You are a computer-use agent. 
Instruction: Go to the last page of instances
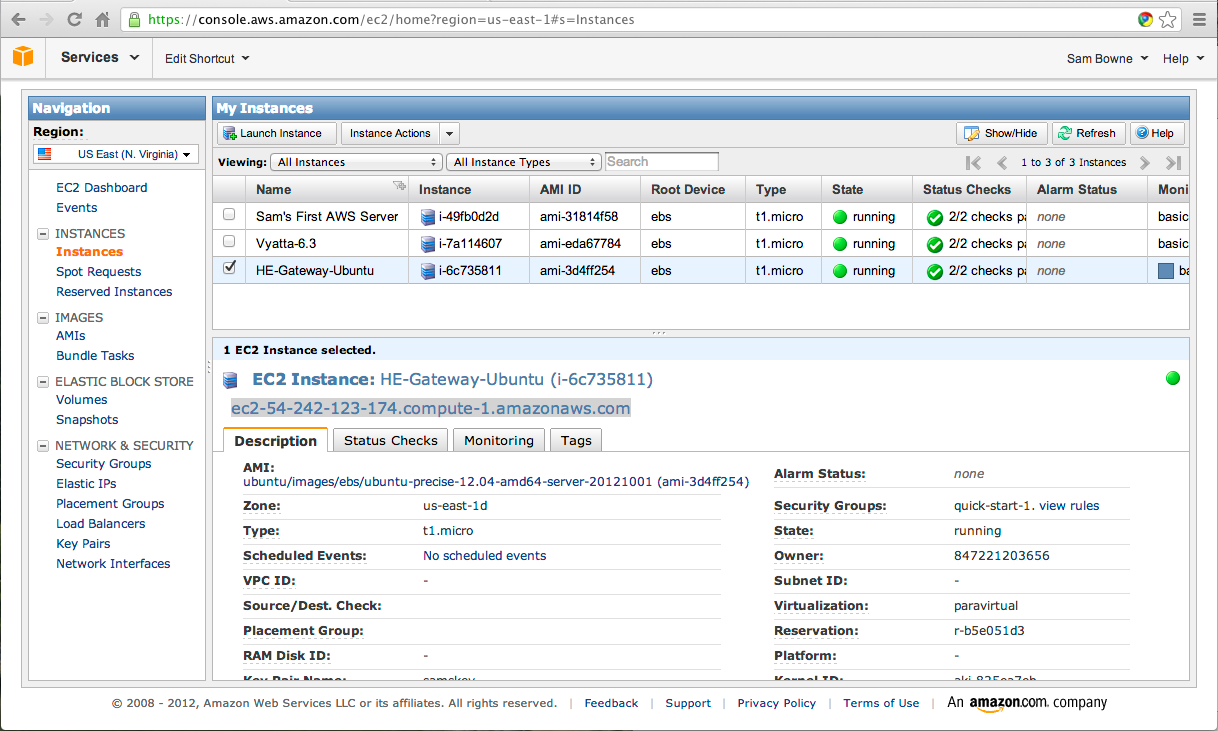[1173, 162]
